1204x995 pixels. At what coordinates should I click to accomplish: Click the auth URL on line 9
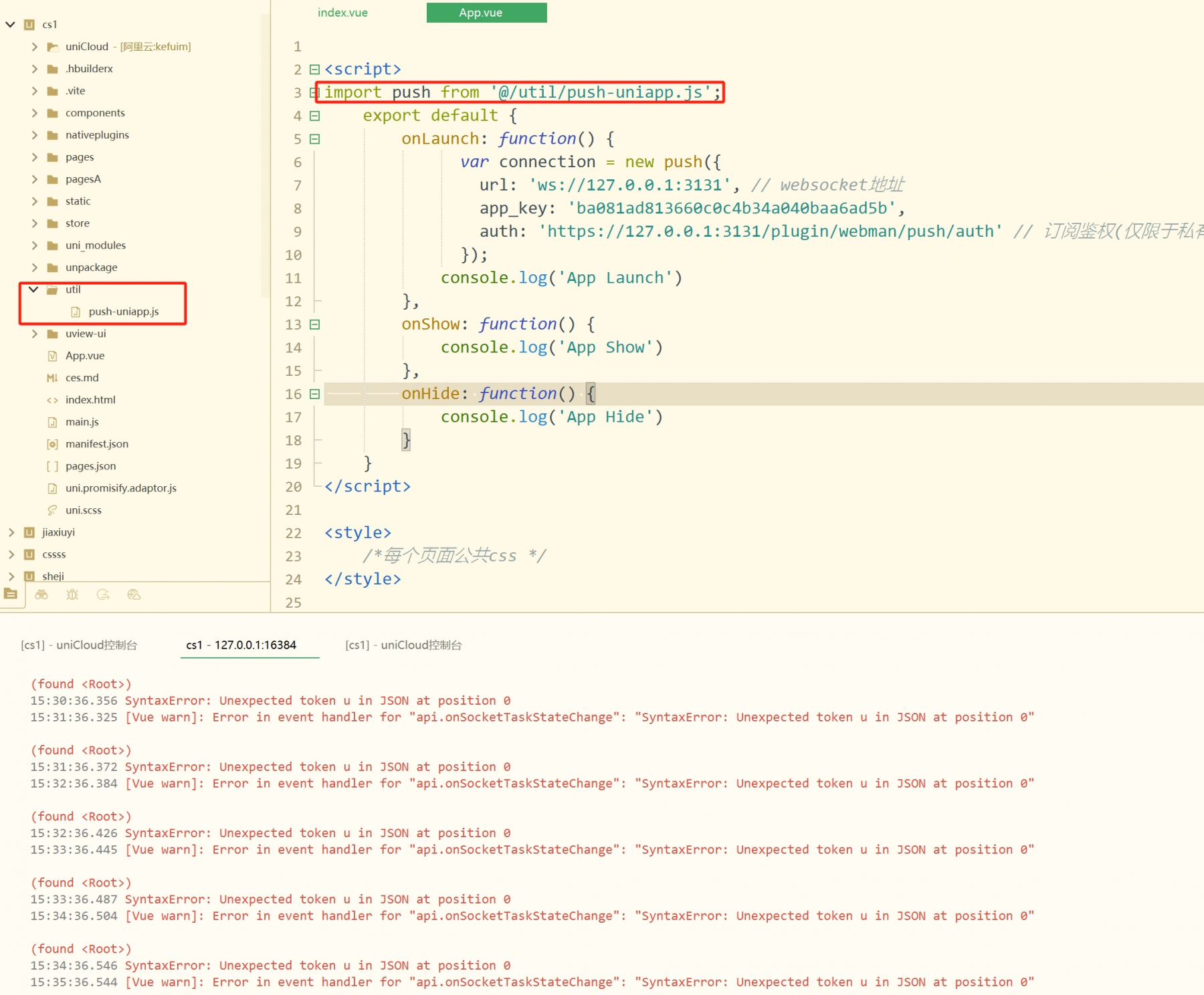click(x=771, y=231)
